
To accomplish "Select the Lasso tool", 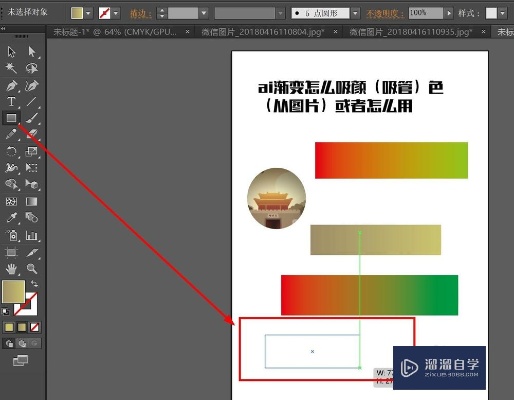I will pyautogui.click(x=32, y=68).
